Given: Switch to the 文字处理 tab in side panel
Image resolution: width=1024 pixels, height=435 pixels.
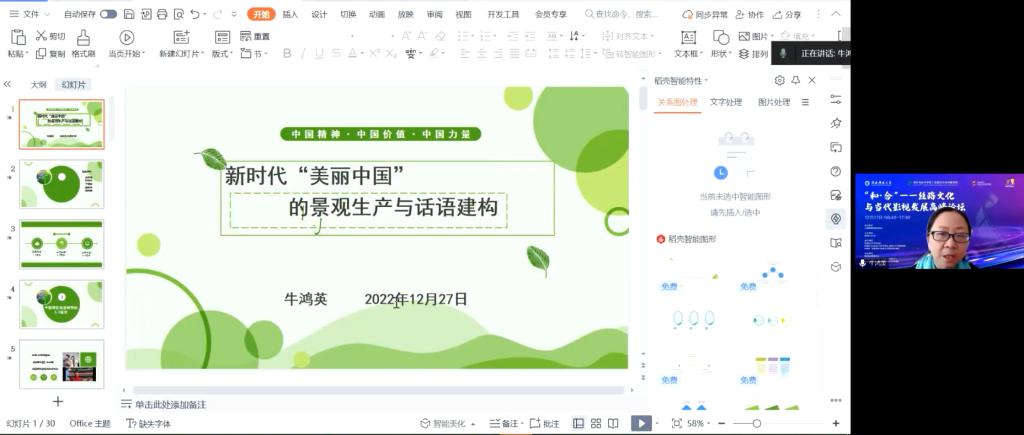Looking at the screenshot, I should click(x=725, y=102).
